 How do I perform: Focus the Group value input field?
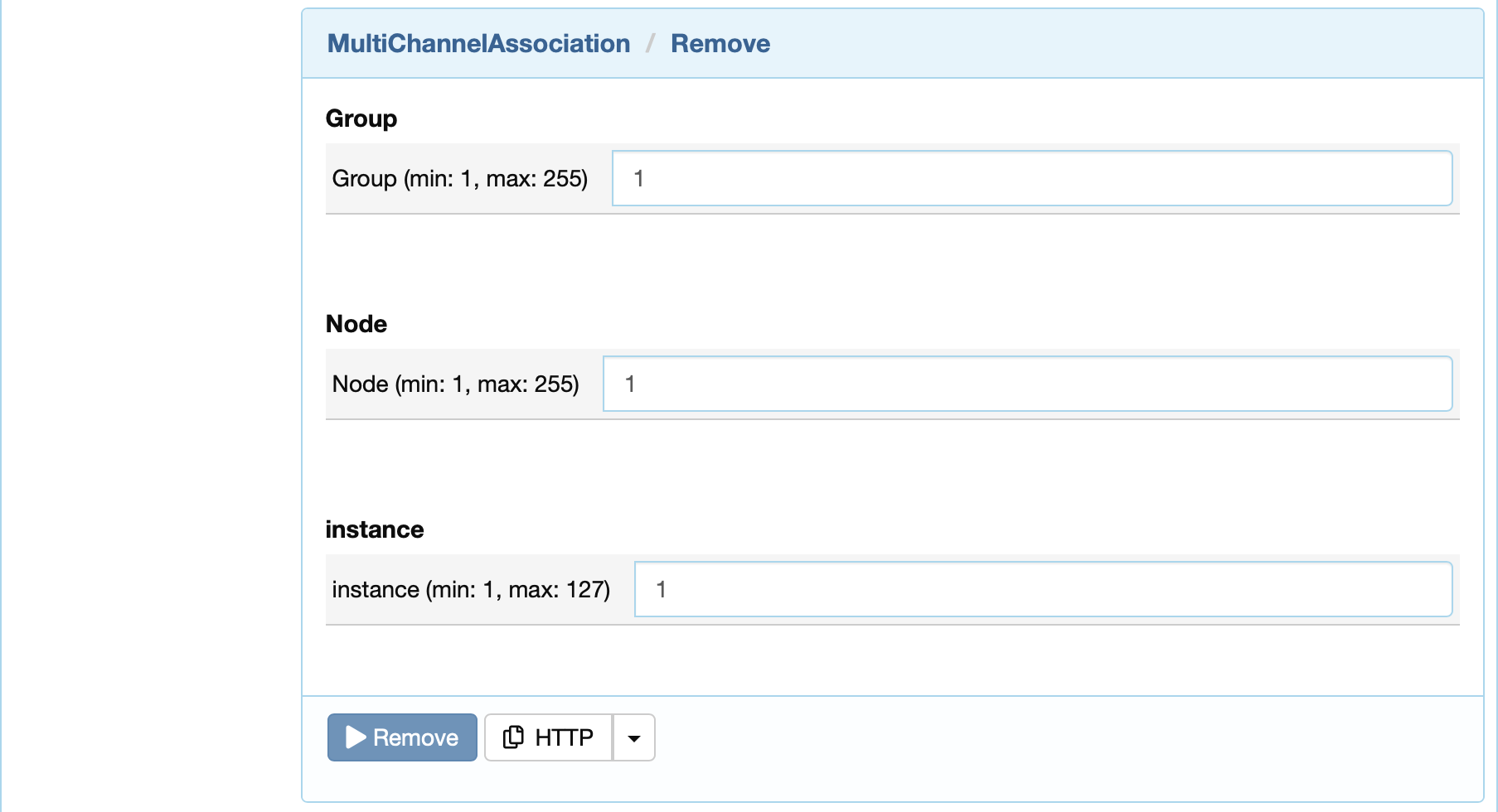coord(1032,178)
